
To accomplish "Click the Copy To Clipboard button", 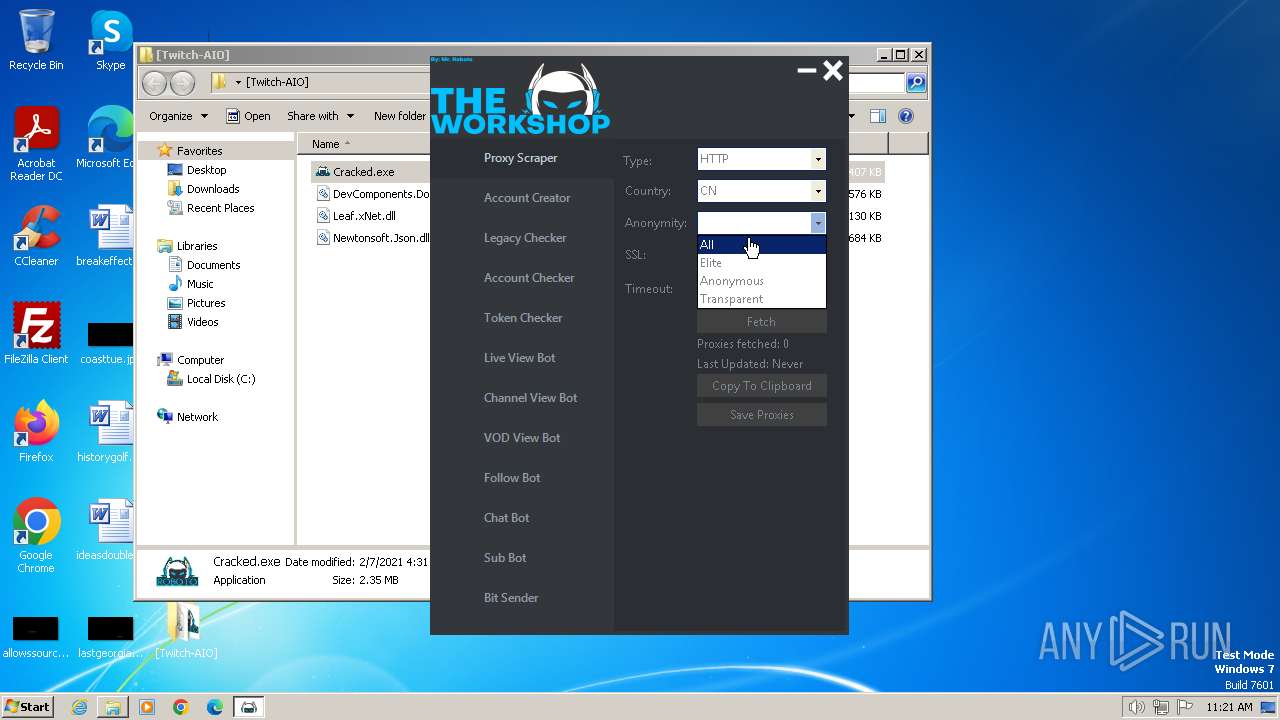I will (761, 386).
